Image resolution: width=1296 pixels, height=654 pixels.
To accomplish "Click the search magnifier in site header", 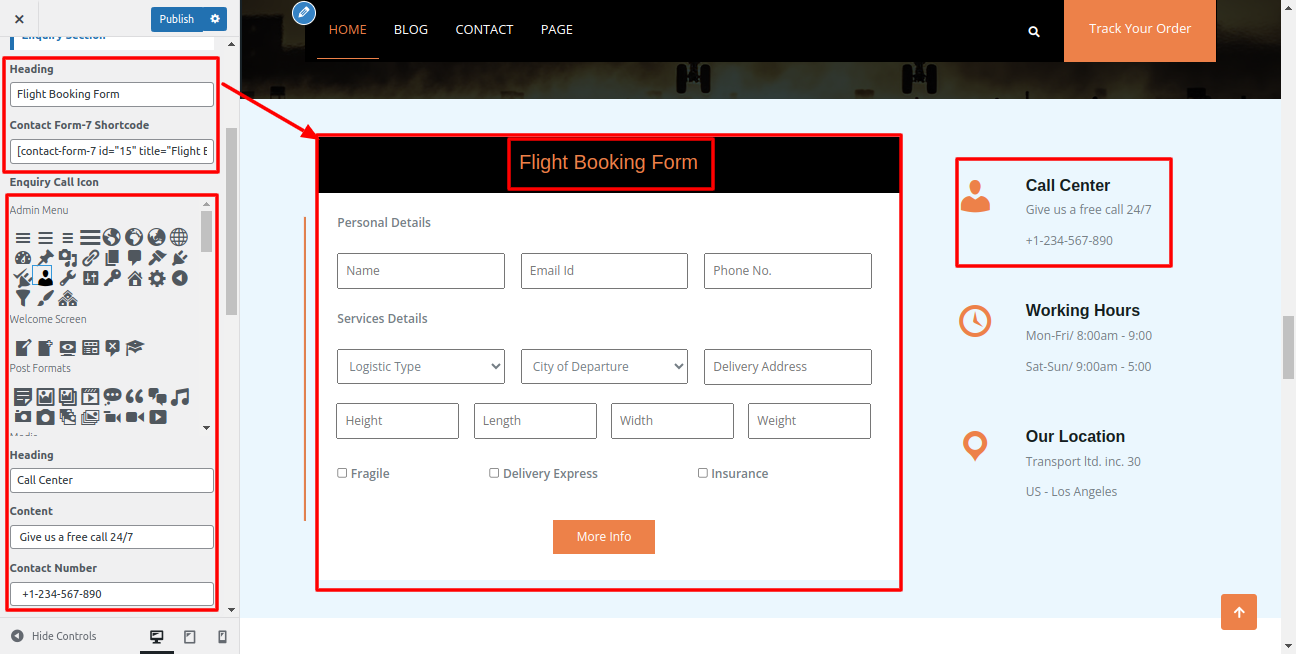I will 1034,31.
